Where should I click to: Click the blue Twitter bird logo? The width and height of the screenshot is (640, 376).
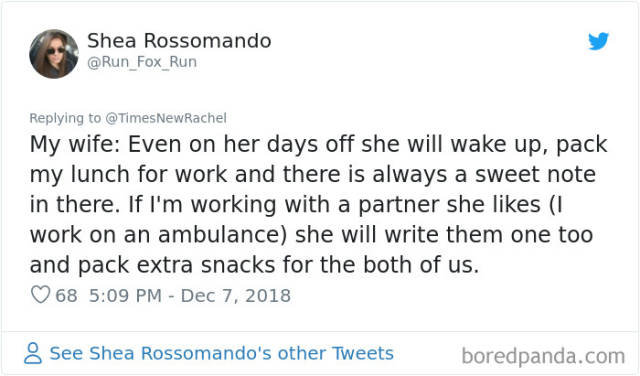tap(598, 41)
